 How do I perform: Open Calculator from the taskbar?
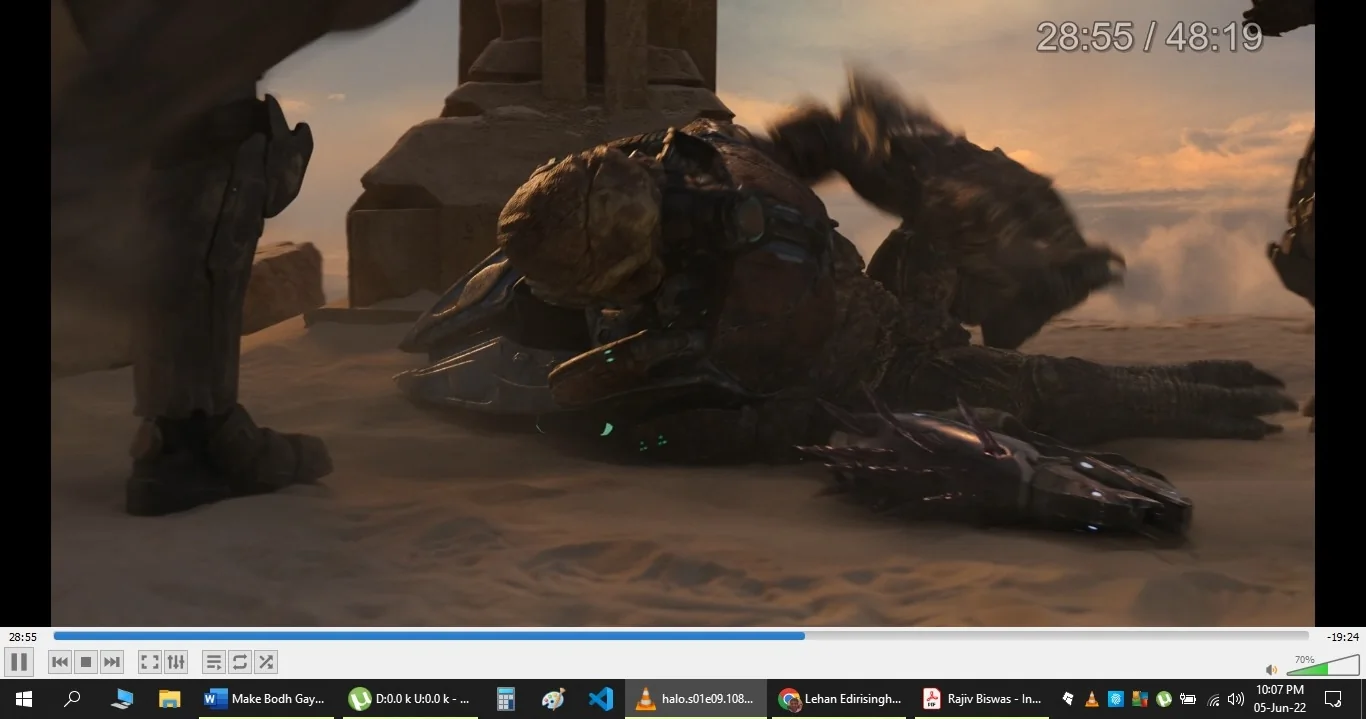pos(506,699)
